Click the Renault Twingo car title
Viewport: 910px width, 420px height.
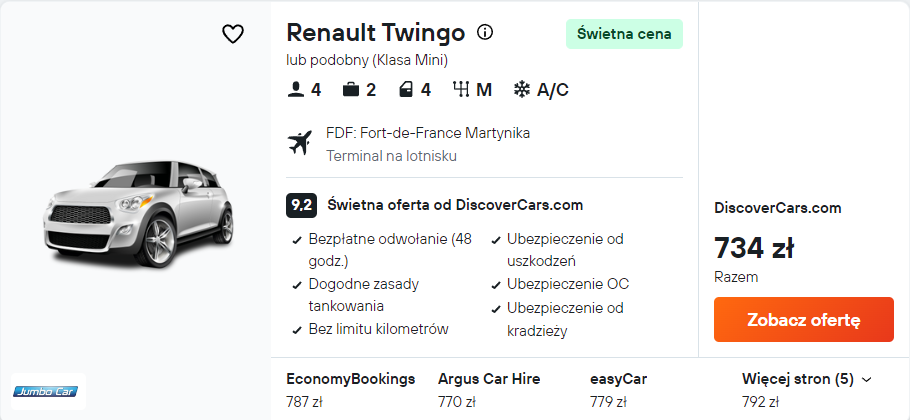tap(375, 33)
